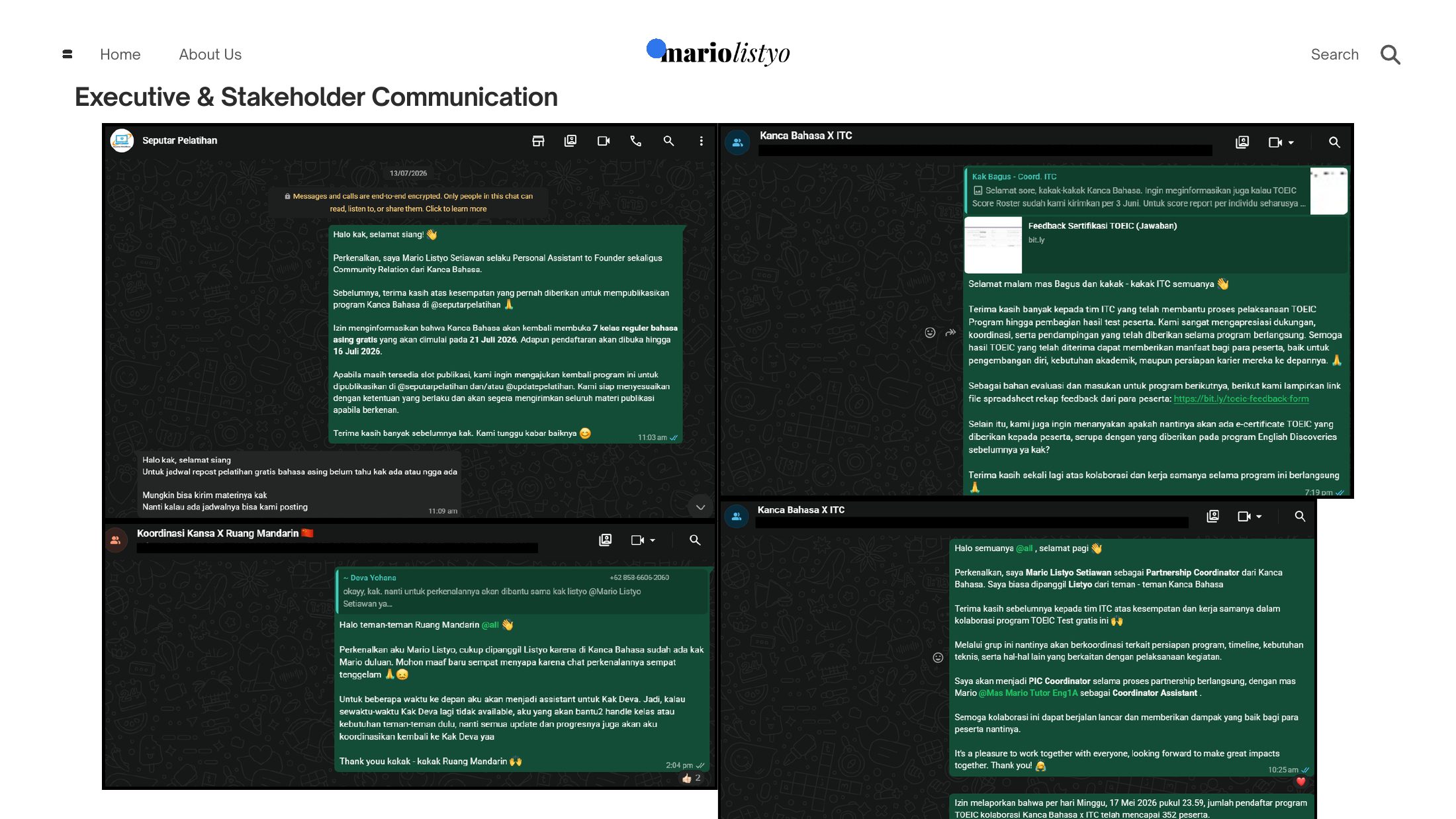Click the Seputar Pelatihan profile avatar

click(x=122, y=140)
